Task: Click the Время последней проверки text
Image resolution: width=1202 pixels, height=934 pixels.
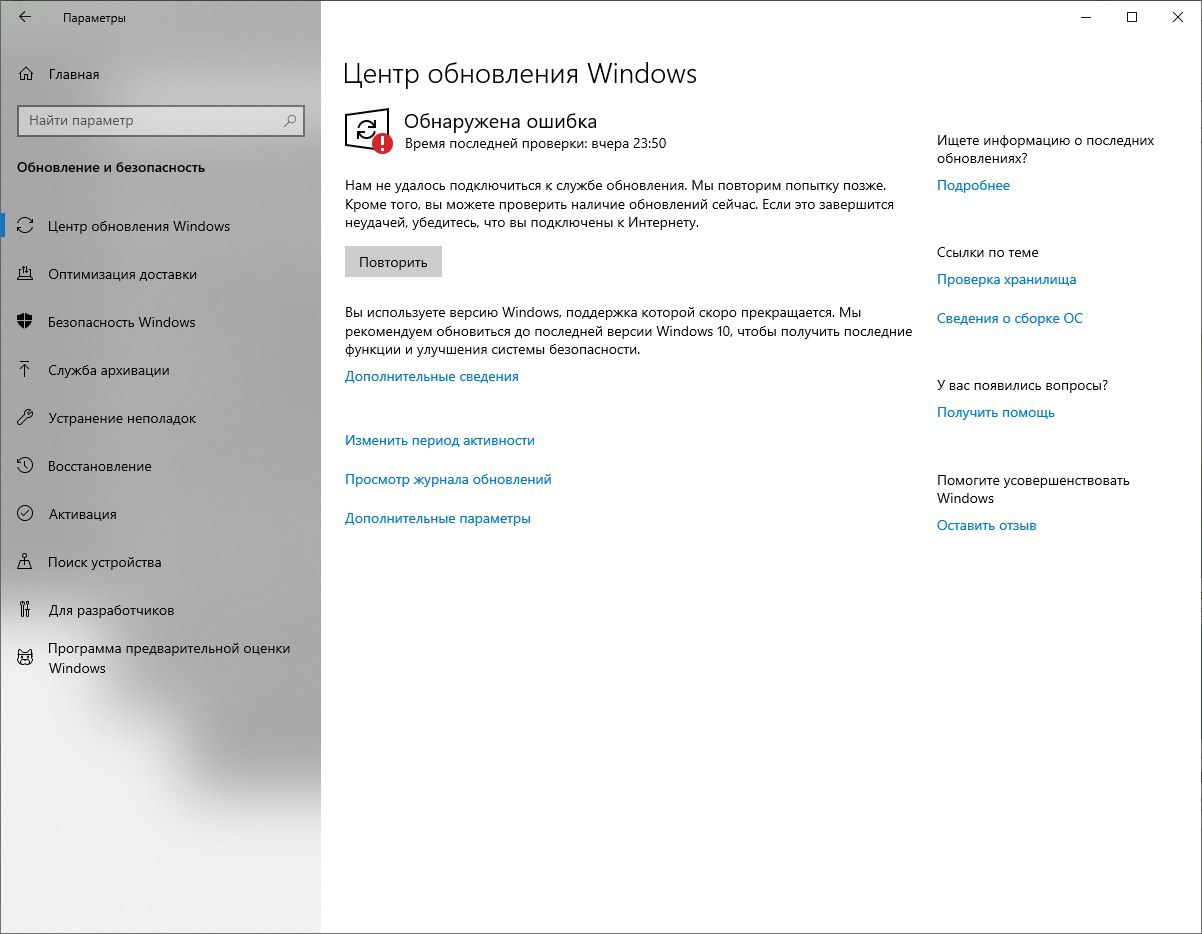Action: (535, 144)
